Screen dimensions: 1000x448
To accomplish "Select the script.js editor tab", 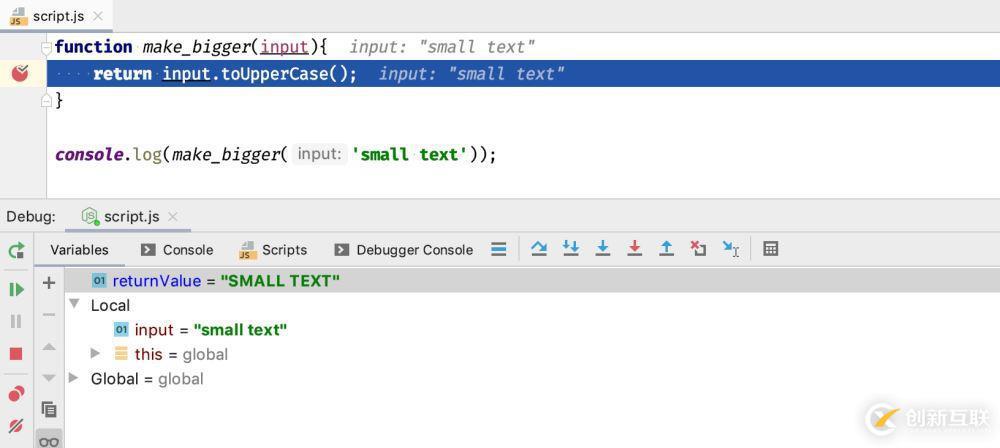I will point(56,16).
